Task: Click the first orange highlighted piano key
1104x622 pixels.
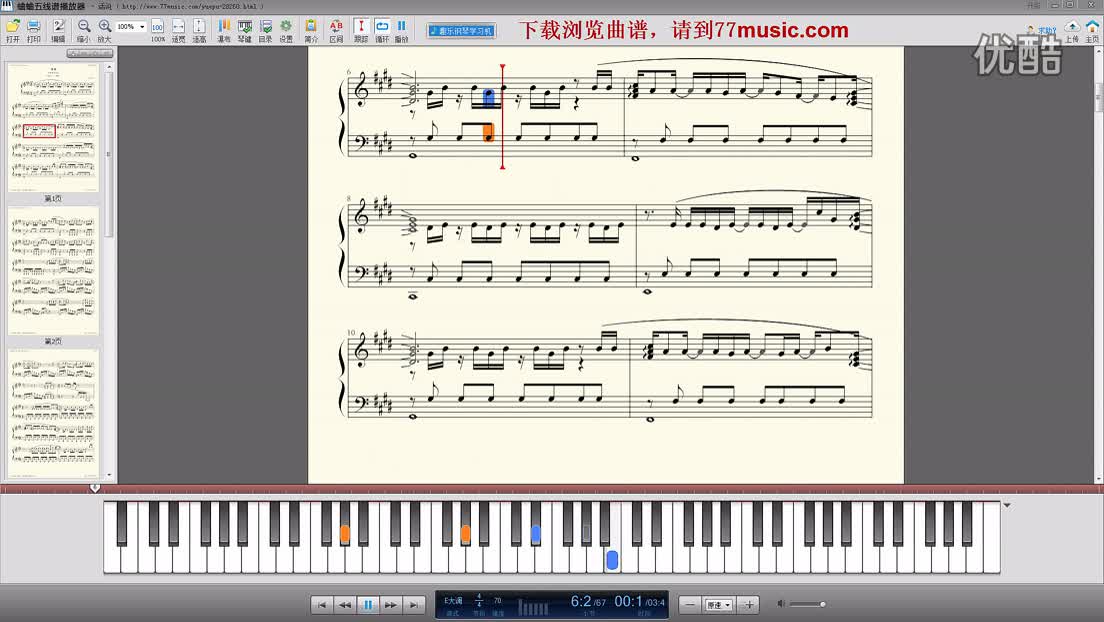Action: pos(345,534)
